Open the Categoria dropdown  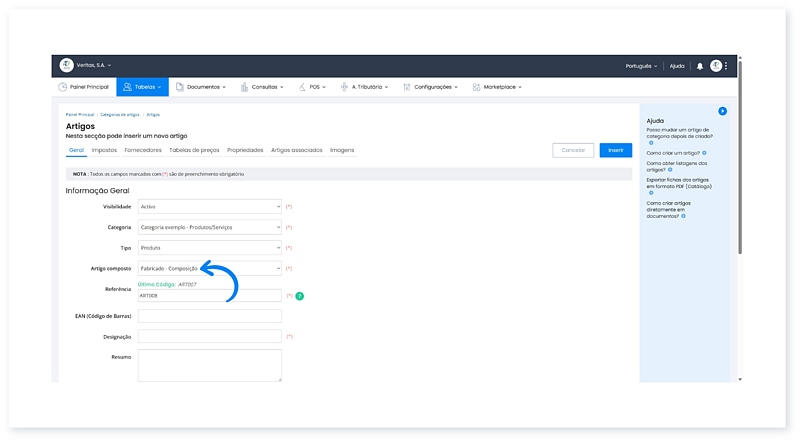click(210, 227)
